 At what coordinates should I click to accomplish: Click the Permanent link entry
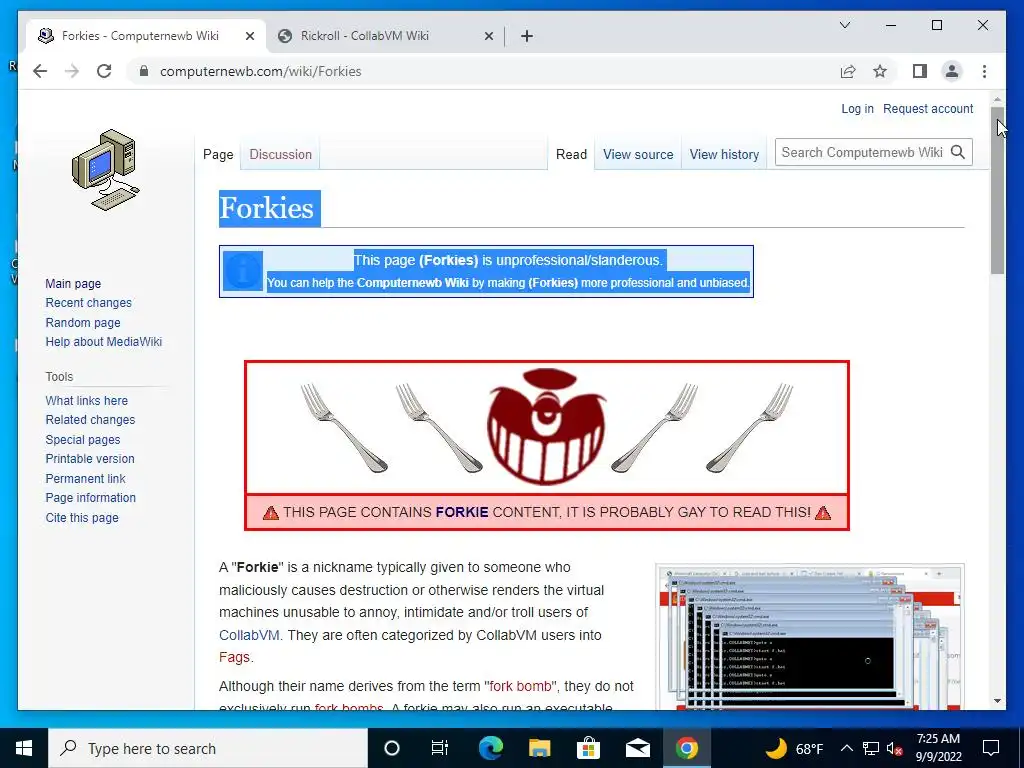coord(85,478)
